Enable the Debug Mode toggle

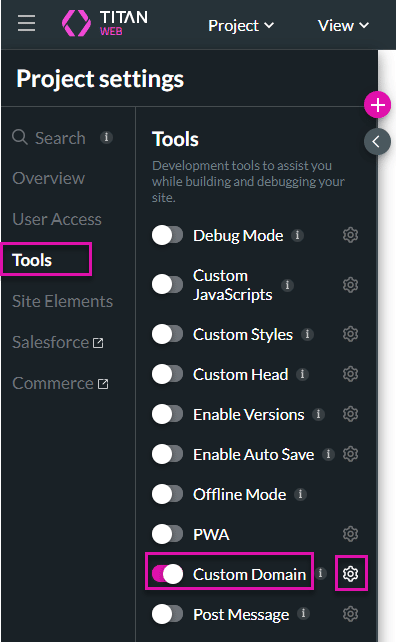tap(167, 235)
